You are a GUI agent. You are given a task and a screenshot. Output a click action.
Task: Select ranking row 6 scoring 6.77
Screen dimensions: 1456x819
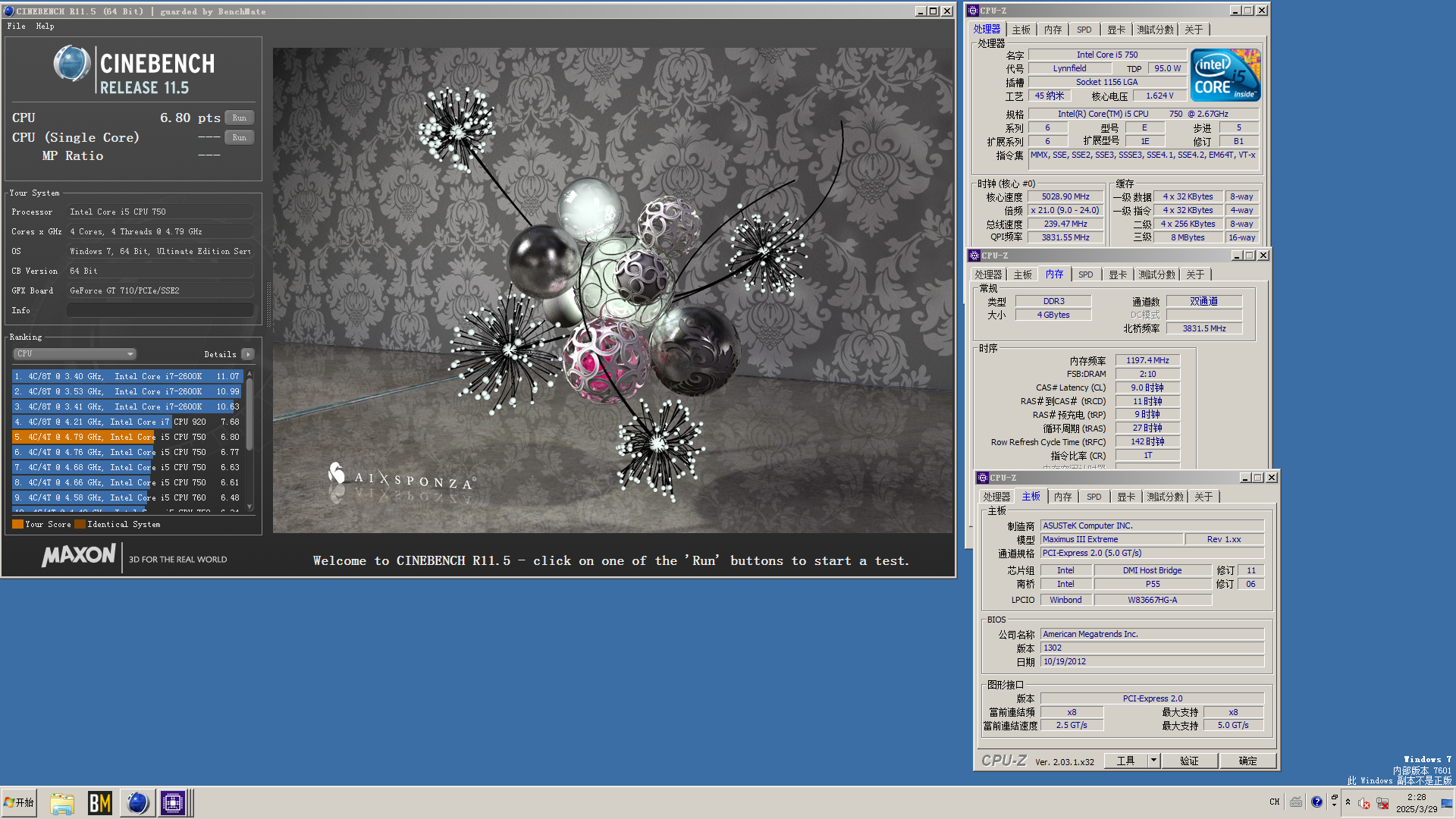127,452
